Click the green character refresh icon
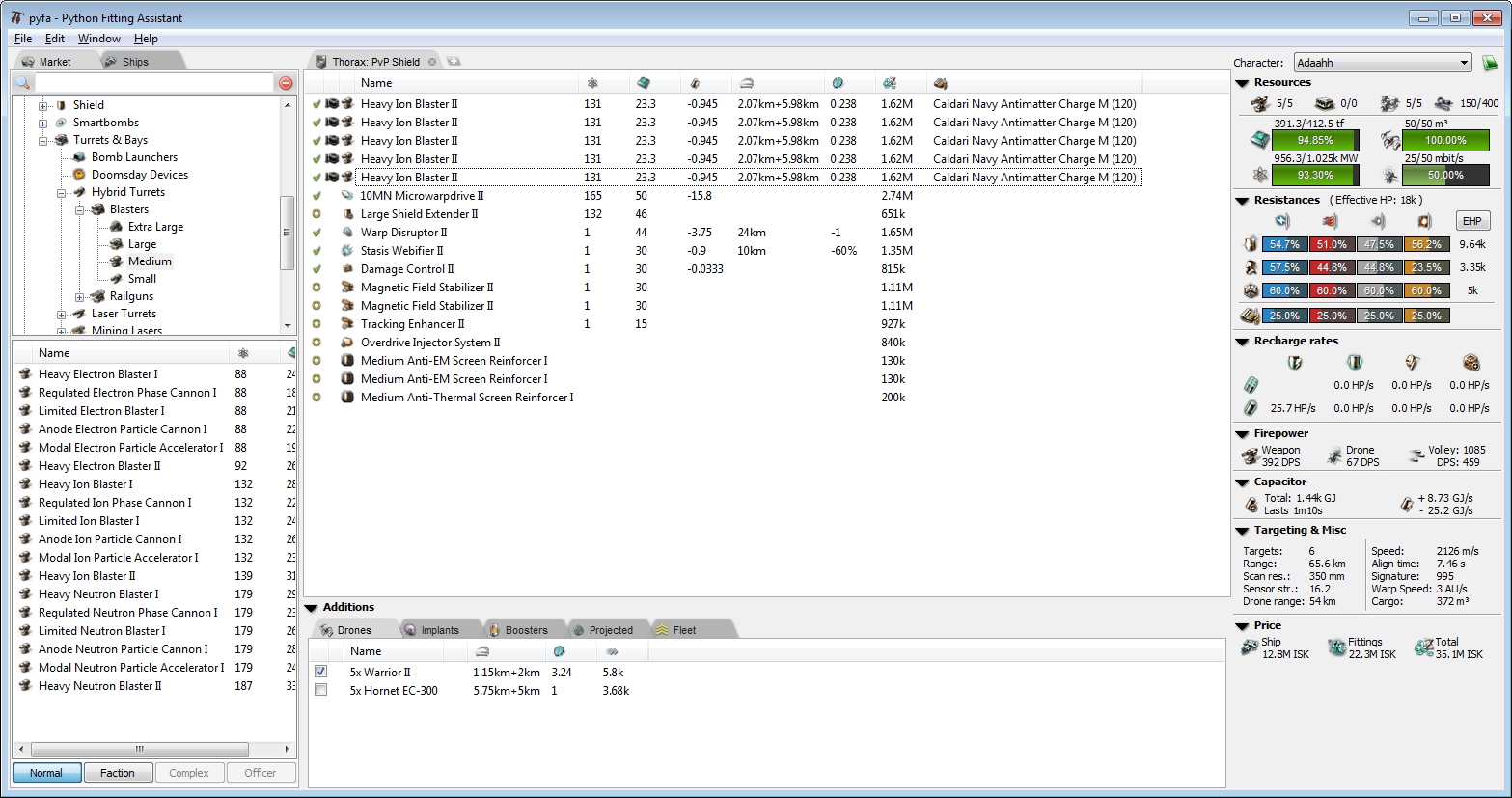Screen dimensions: 1512x798 [x=1490, y=63]
